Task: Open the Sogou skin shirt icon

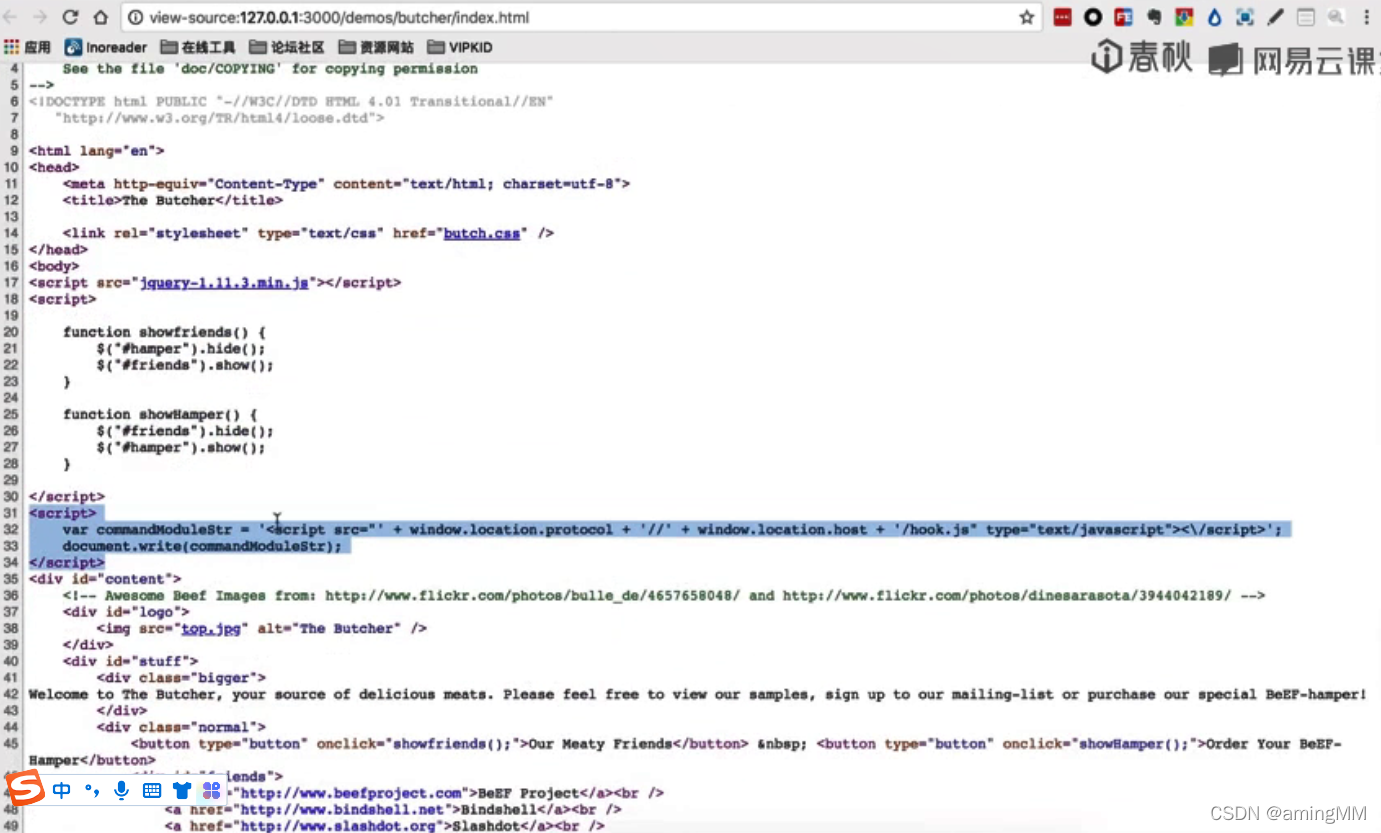Action: coord(181,790)
